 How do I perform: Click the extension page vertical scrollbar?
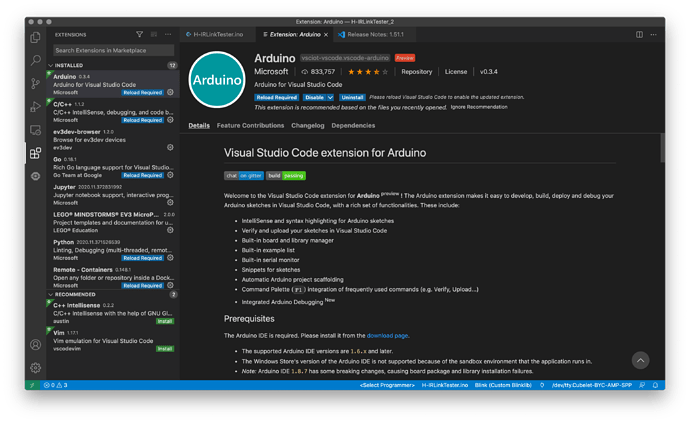point(662,148)
